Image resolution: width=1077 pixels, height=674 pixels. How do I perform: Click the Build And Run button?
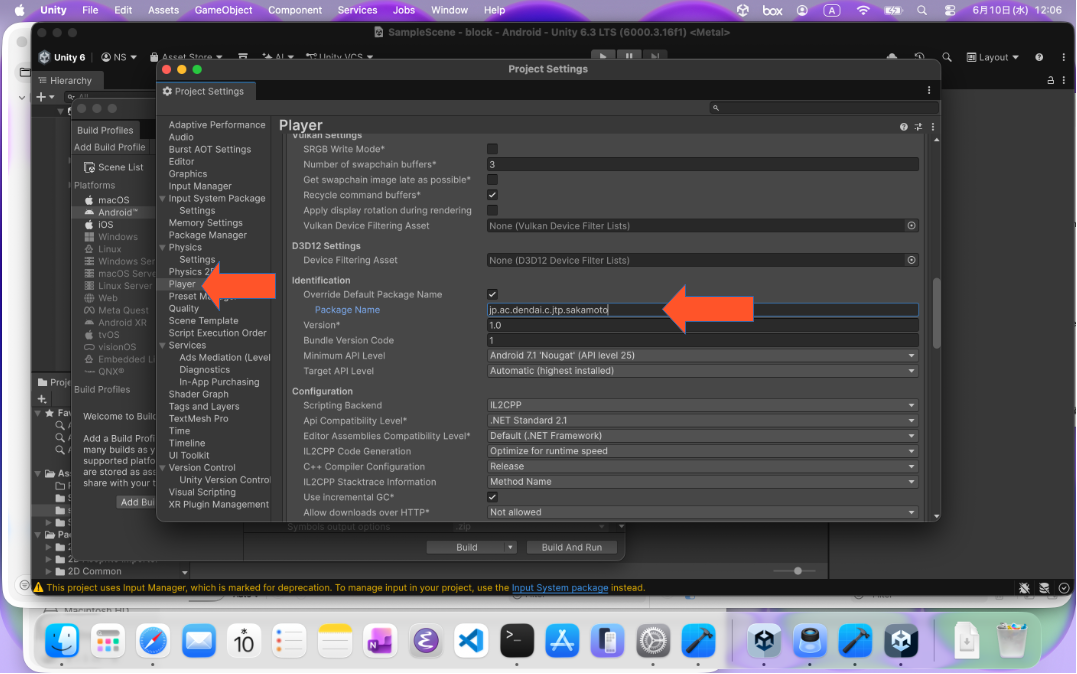[571, 548]
